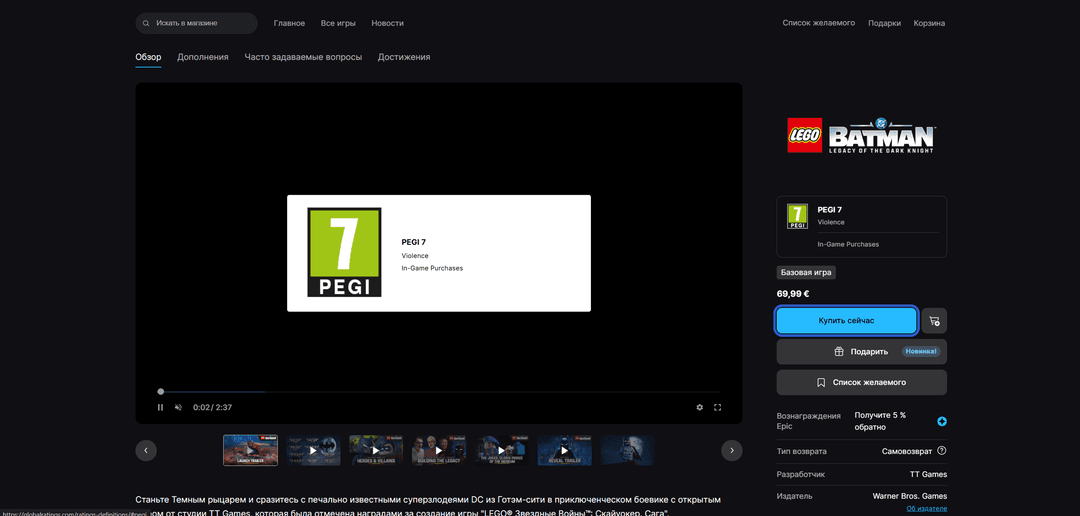
Task: Open the 'Подарки' link
Action: point(884,23)
